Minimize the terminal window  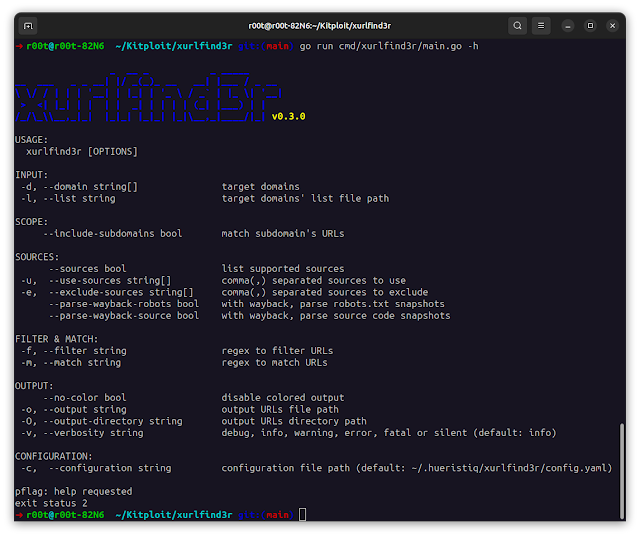point(567,26)
